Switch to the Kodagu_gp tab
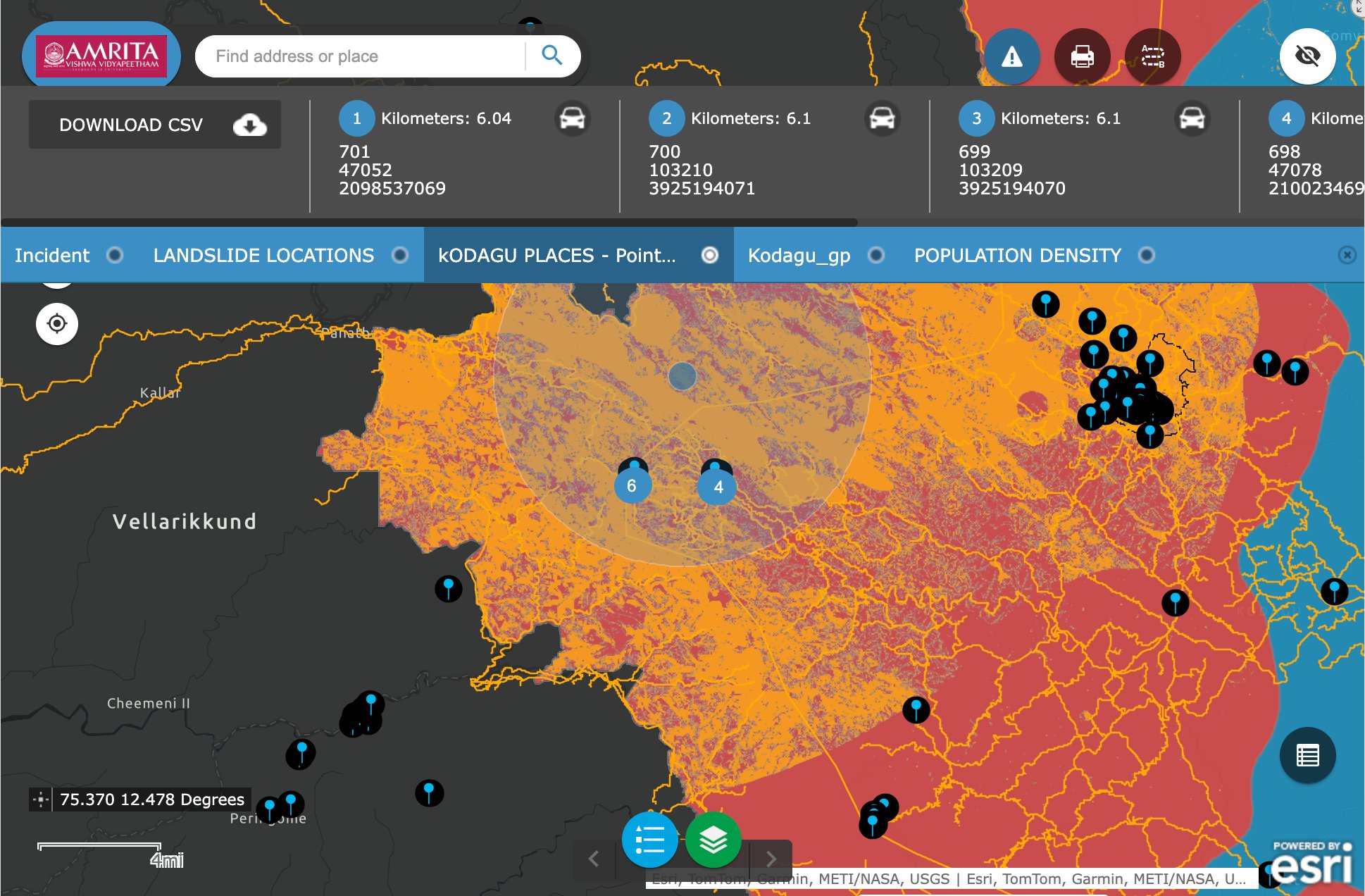 tap(816, 255)
